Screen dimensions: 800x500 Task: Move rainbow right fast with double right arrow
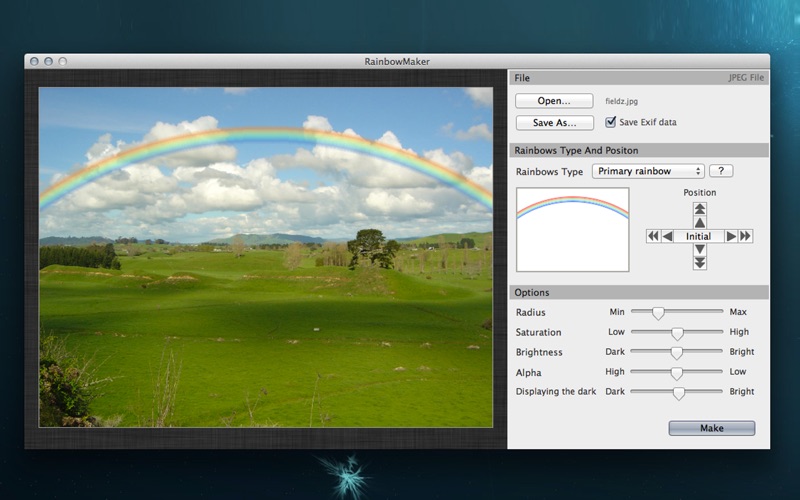746,236
